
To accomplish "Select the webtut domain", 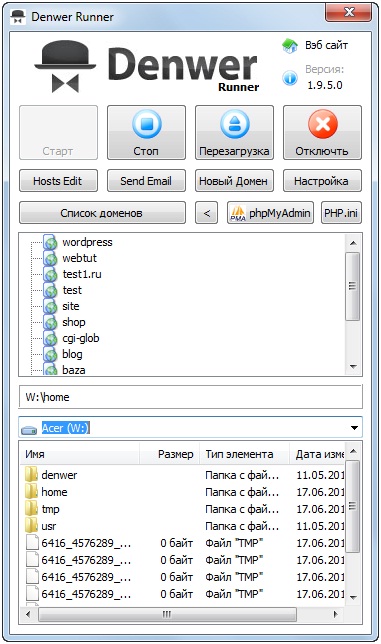I will [80, 258].
